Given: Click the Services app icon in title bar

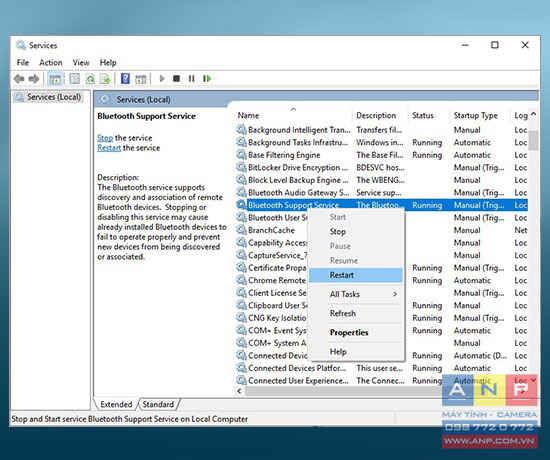Looking at the screenshot, I should click(21, 45).
